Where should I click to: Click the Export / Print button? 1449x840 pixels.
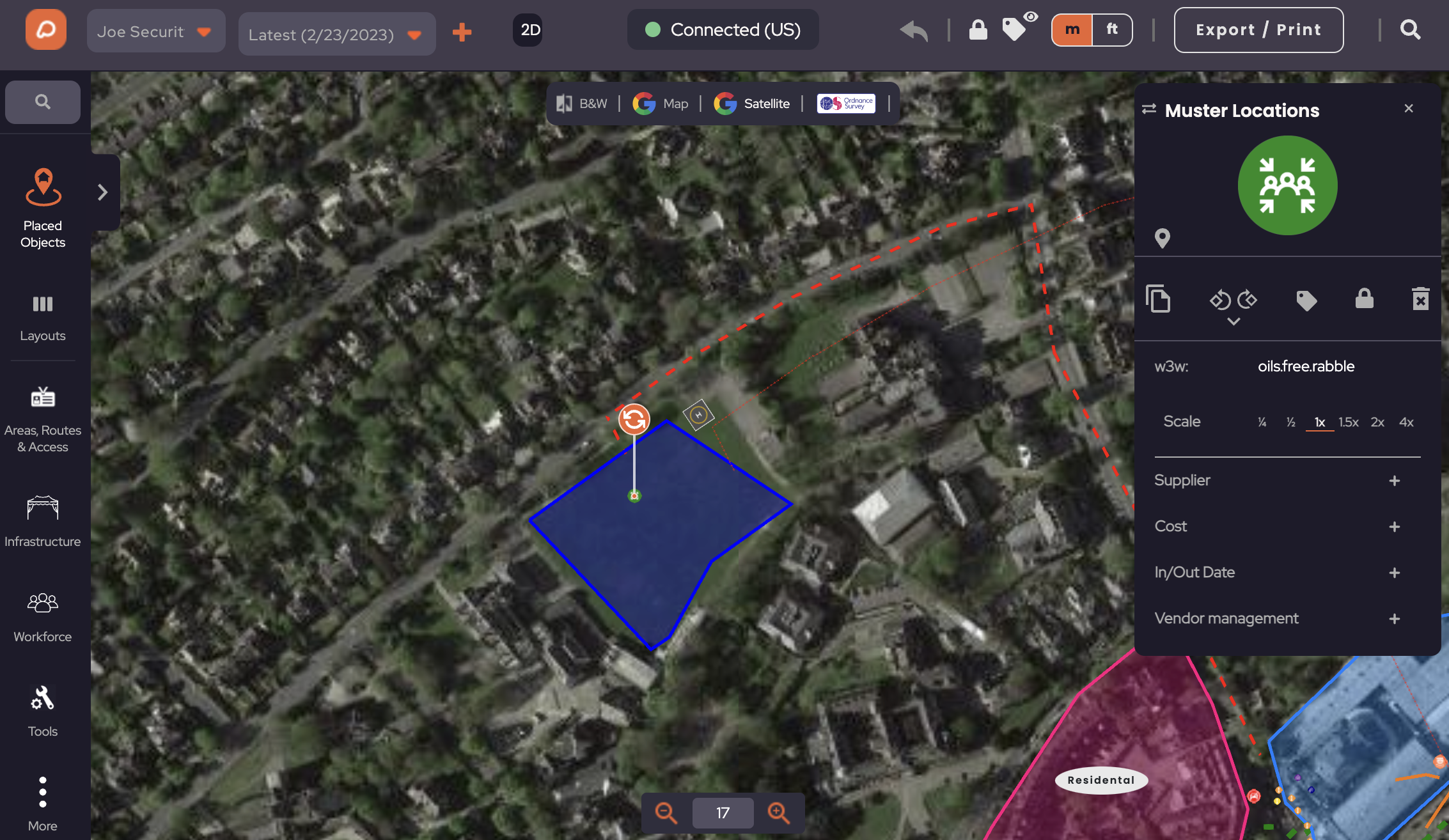(1258, 30)
